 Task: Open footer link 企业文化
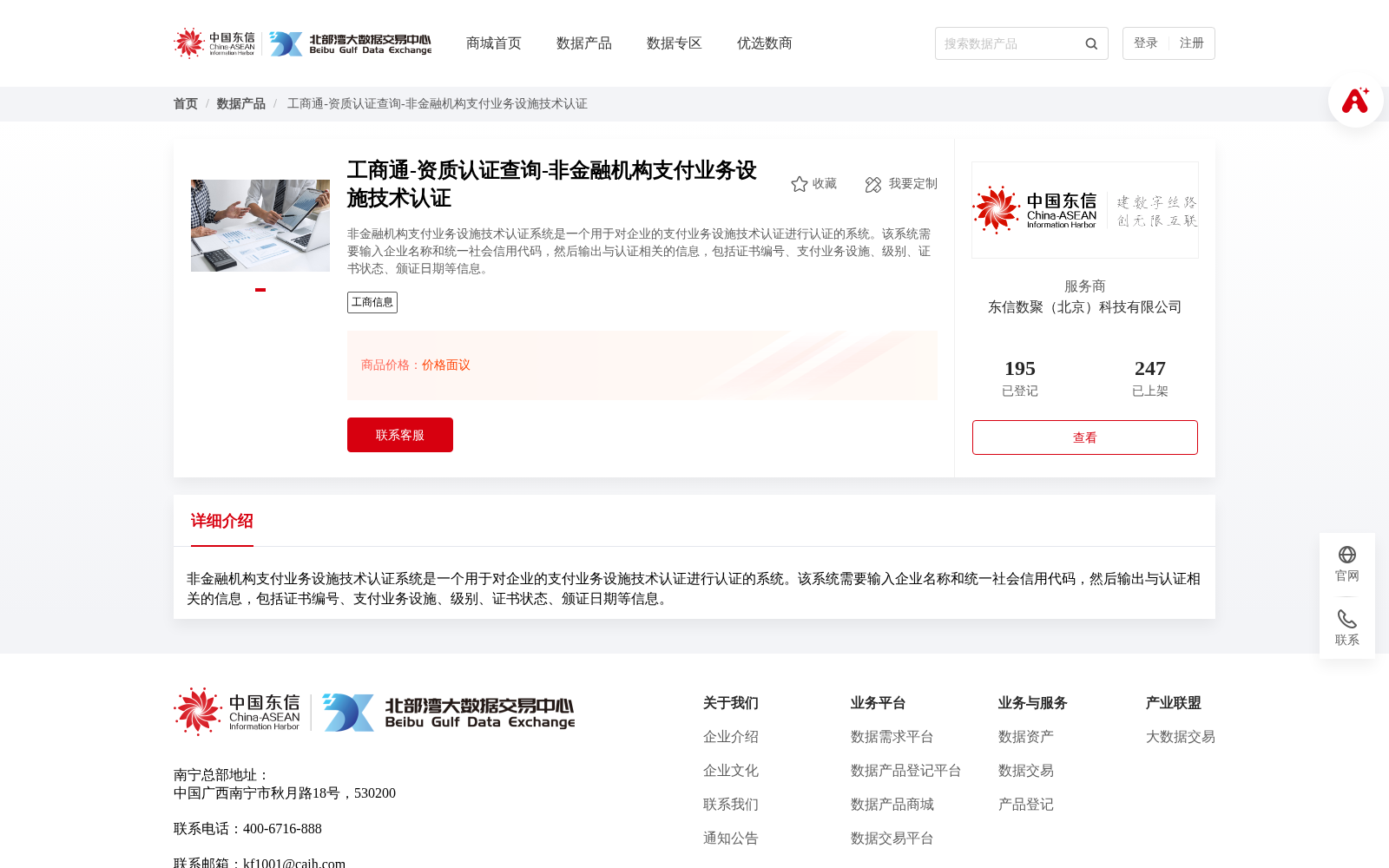tap(731, 771)
